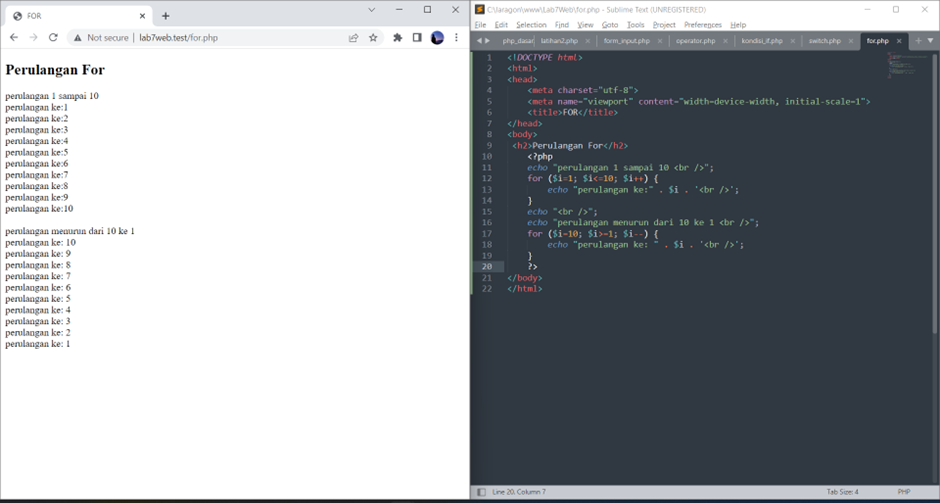Open Sublime Text Preferences menu
940x503 pixels.
[x=703, y=25]
